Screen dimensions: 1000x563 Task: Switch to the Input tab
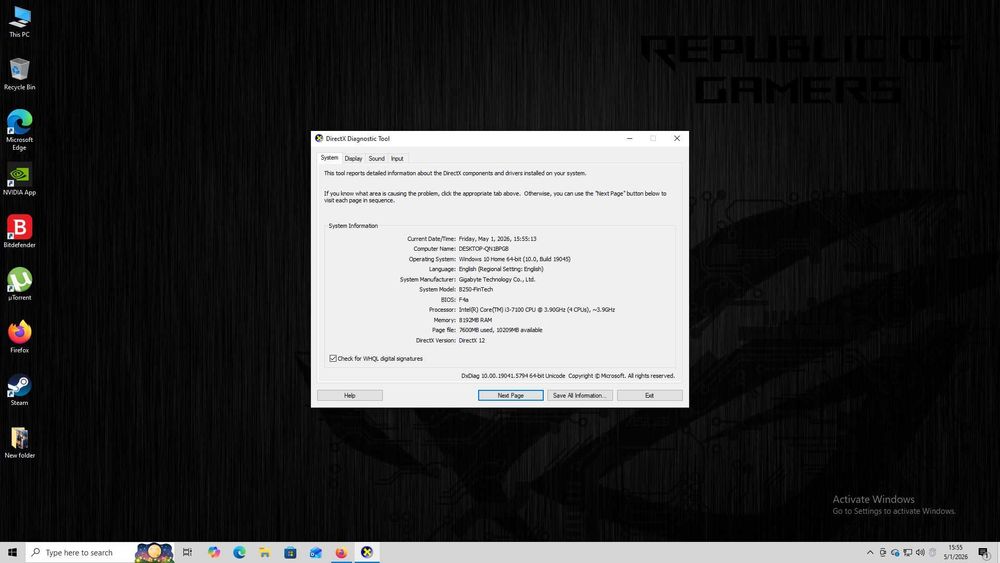coord(397,158)
